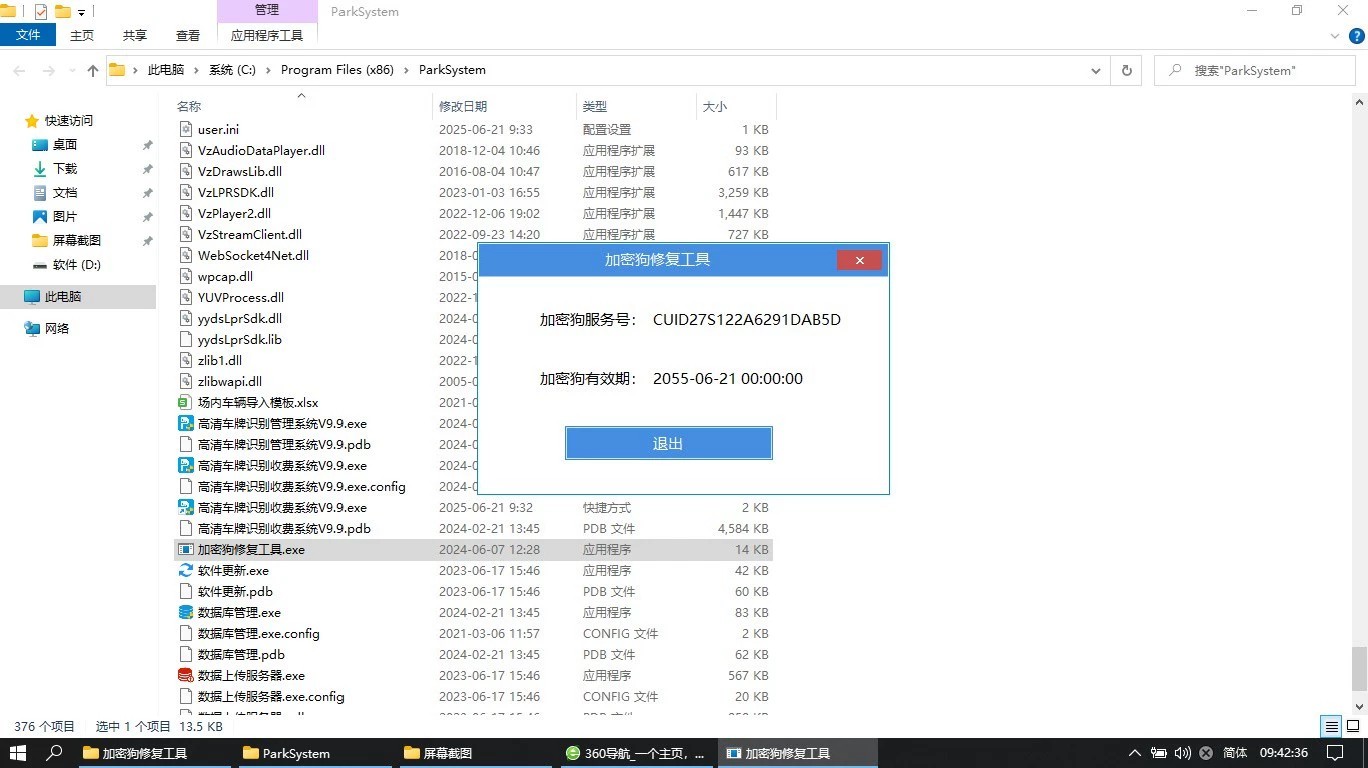Sort files by the 类型 column header
Image resolution: width=1368 pixels, height=768 pixels.
[636, 106]
